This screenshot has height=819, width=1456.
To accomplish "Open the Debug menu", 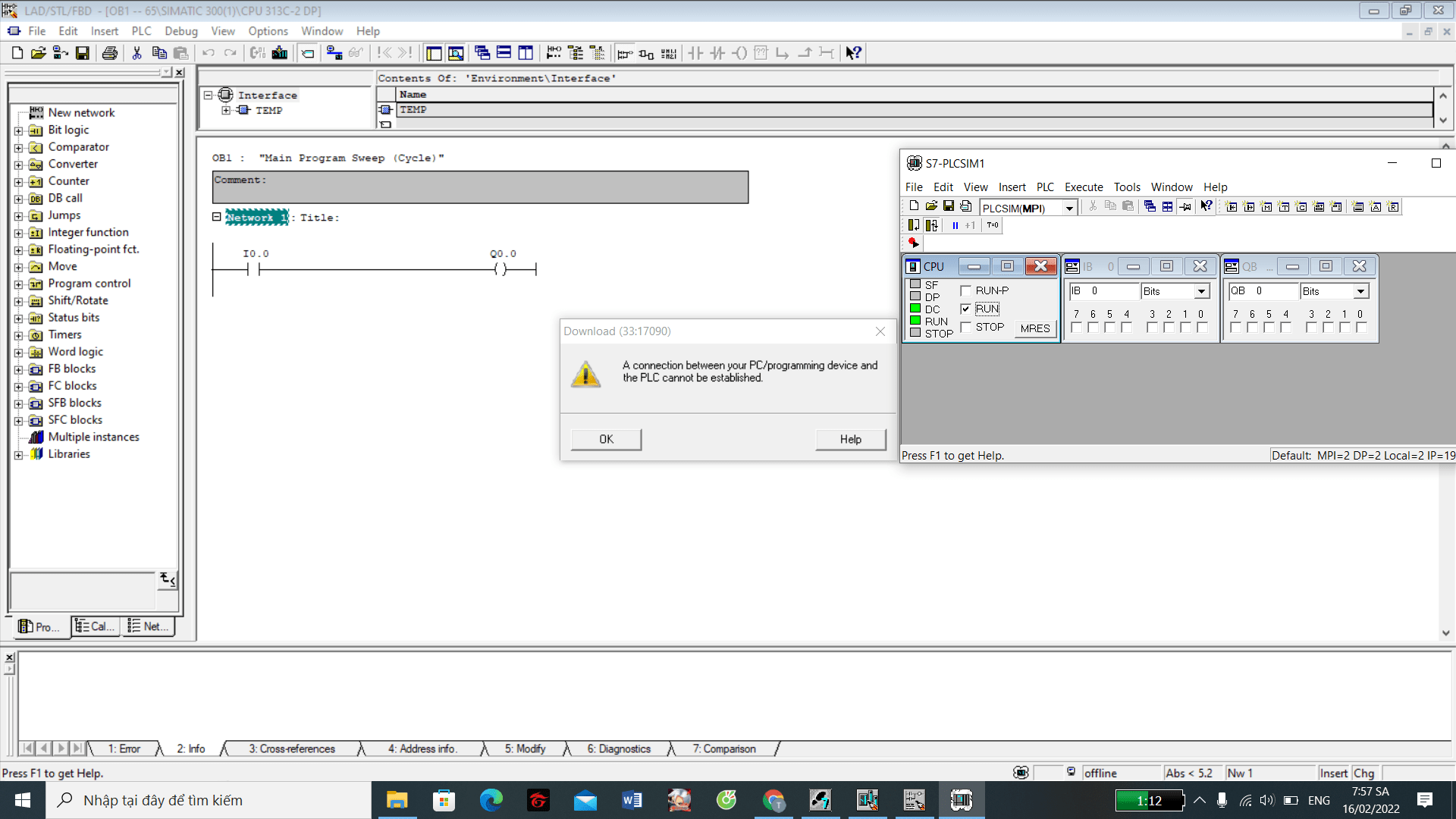I will point(180,31).
